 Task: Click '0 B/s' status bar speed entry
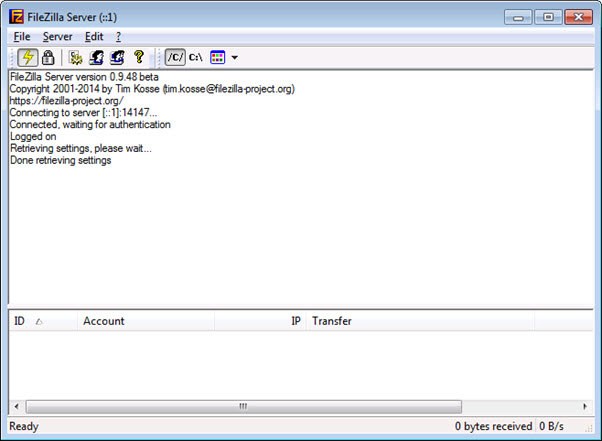tap(551, 426)
